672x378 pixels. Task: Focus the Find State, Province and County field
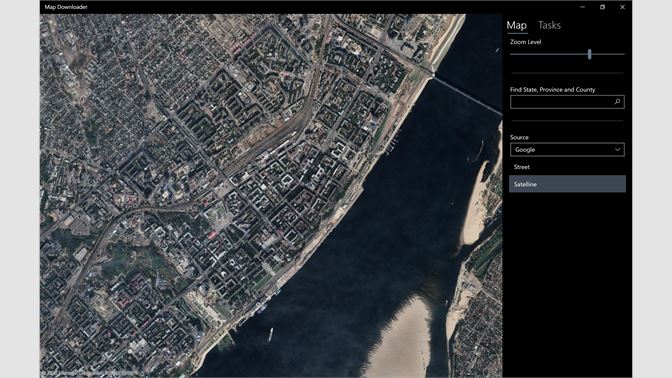pos(567,102)
